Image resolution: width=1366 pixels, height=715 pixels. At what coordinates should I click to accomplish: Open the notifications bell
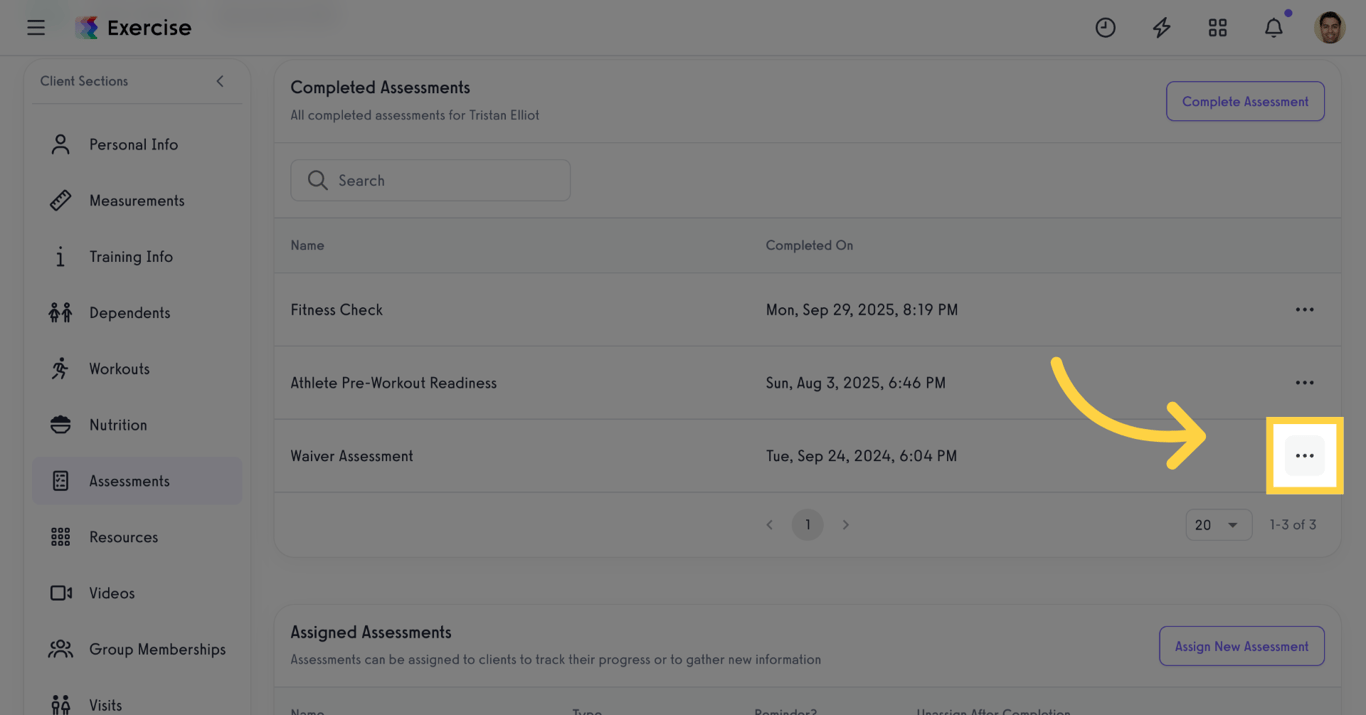pyautogui.click(x=1273, y=28)
